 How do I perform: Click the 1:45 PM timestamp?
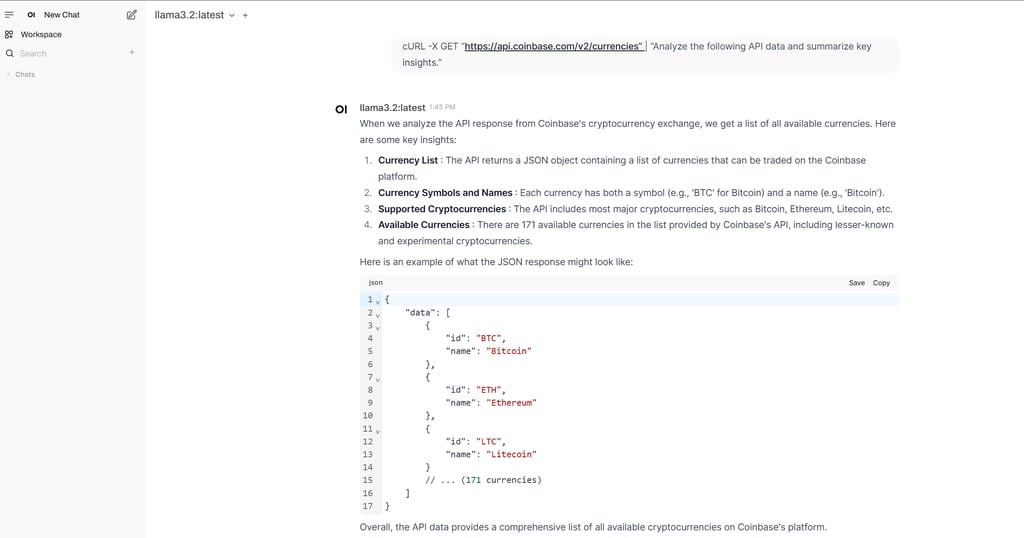442,107
